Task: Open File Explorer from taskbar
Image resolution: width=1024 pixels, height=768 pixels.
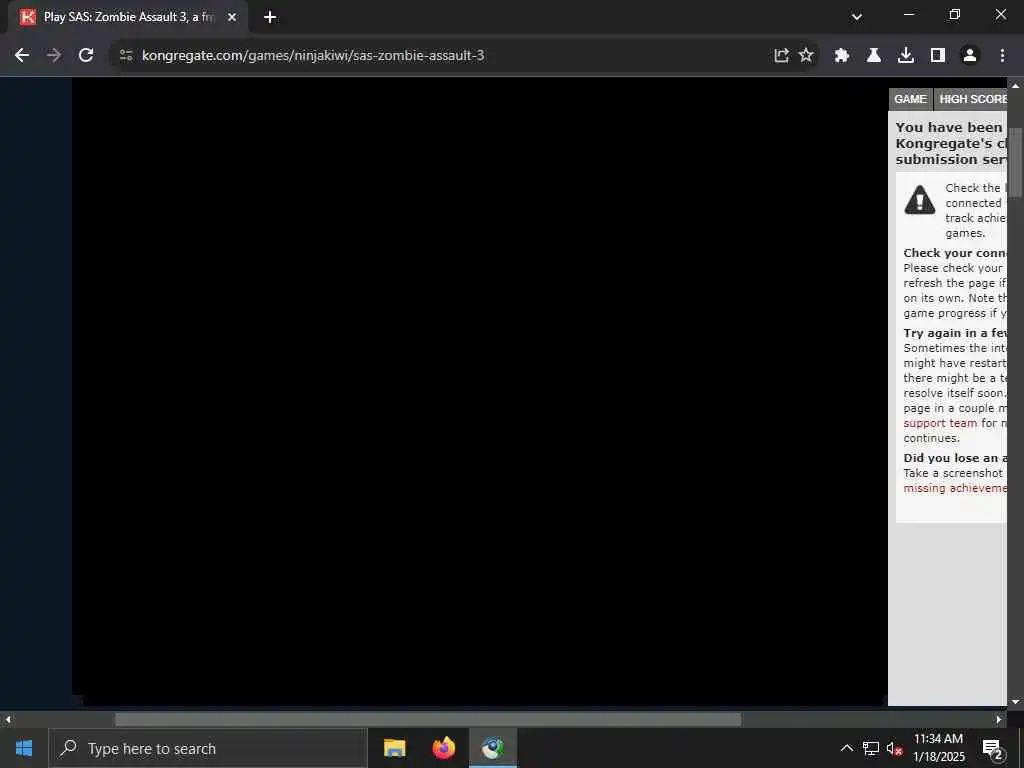Action: pyautogui.click(x=394, y=748)
